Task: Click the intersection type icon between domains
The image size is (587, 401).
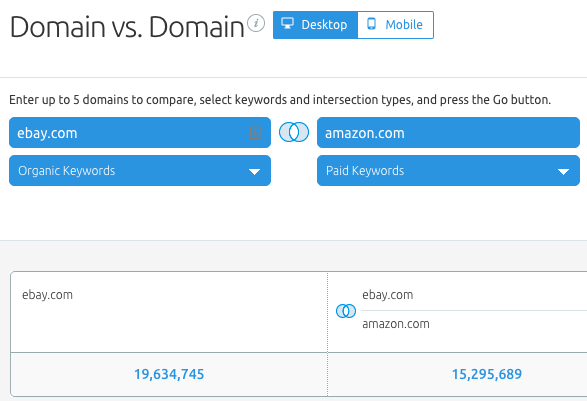Action: (x=294, y=132)
